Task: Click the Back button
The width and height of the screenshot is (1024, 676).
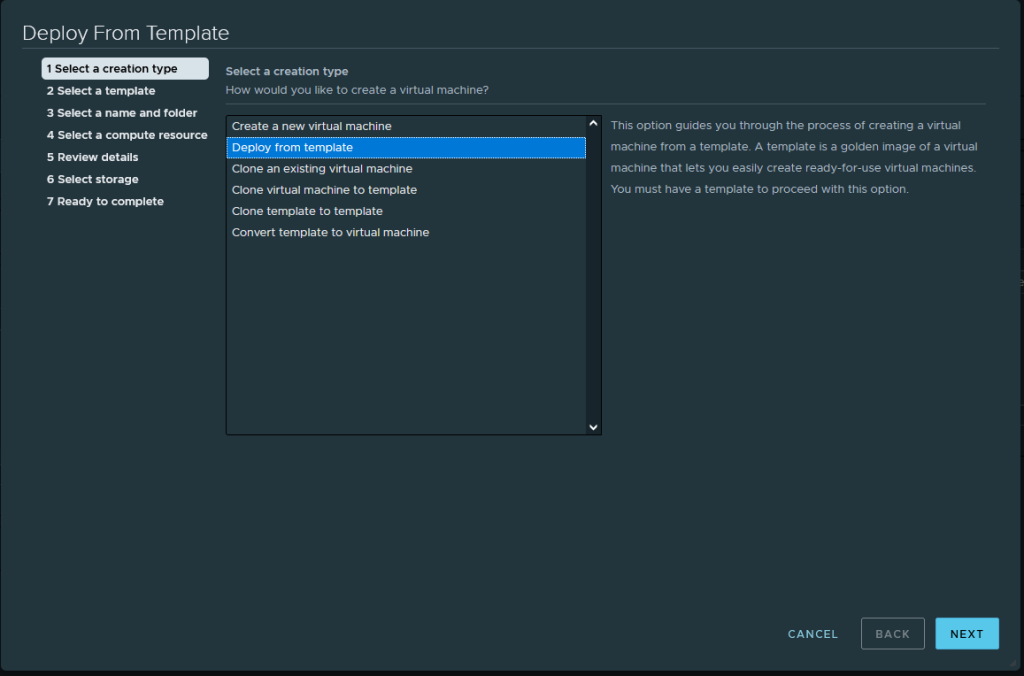Action: (x=892, y=634)
